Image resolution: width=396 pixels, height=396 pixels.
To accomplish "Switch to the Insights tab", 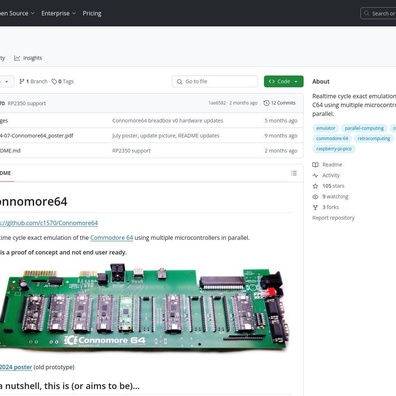I will tap(28, 58).
